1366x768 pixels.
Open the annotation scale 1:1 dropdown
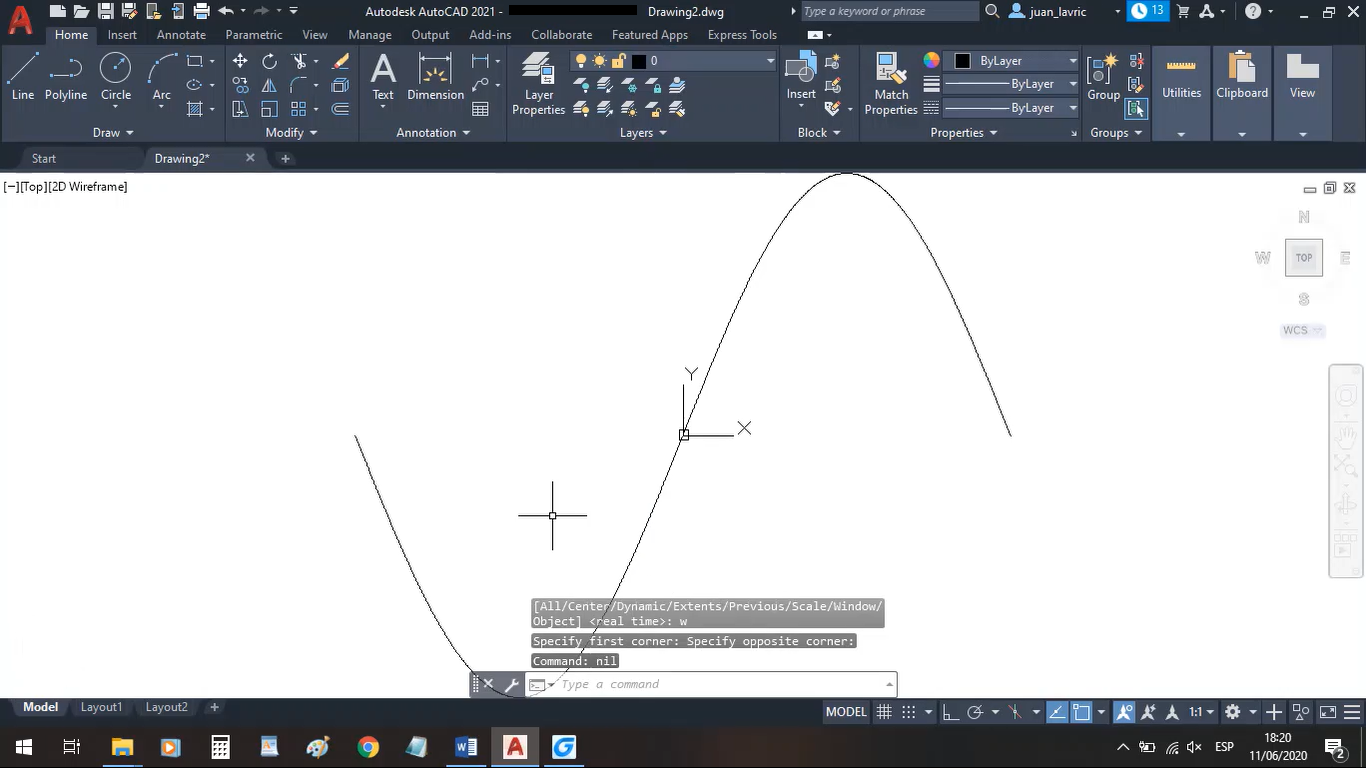pos(1200,712)
